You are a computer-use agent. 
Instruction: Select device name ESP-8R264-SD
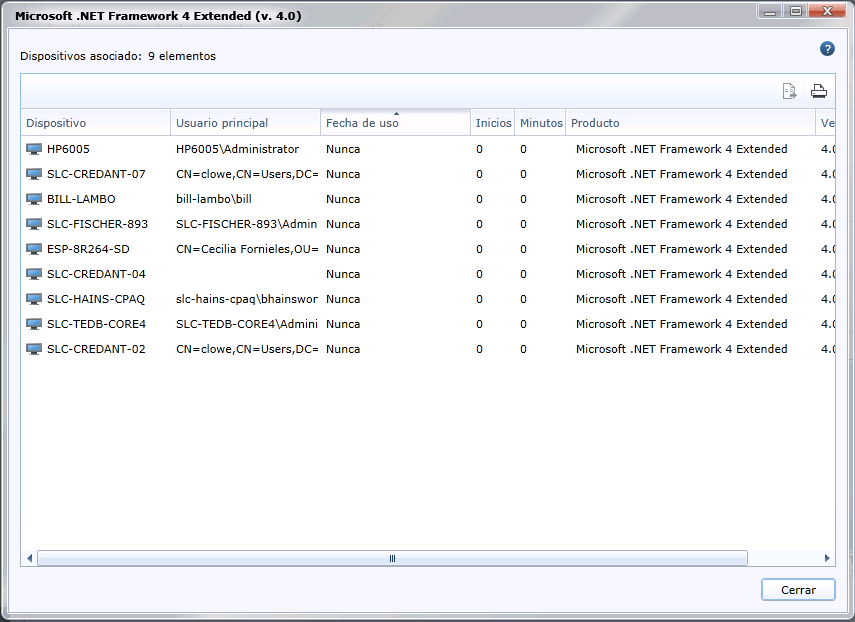click(x=88, y=249)
